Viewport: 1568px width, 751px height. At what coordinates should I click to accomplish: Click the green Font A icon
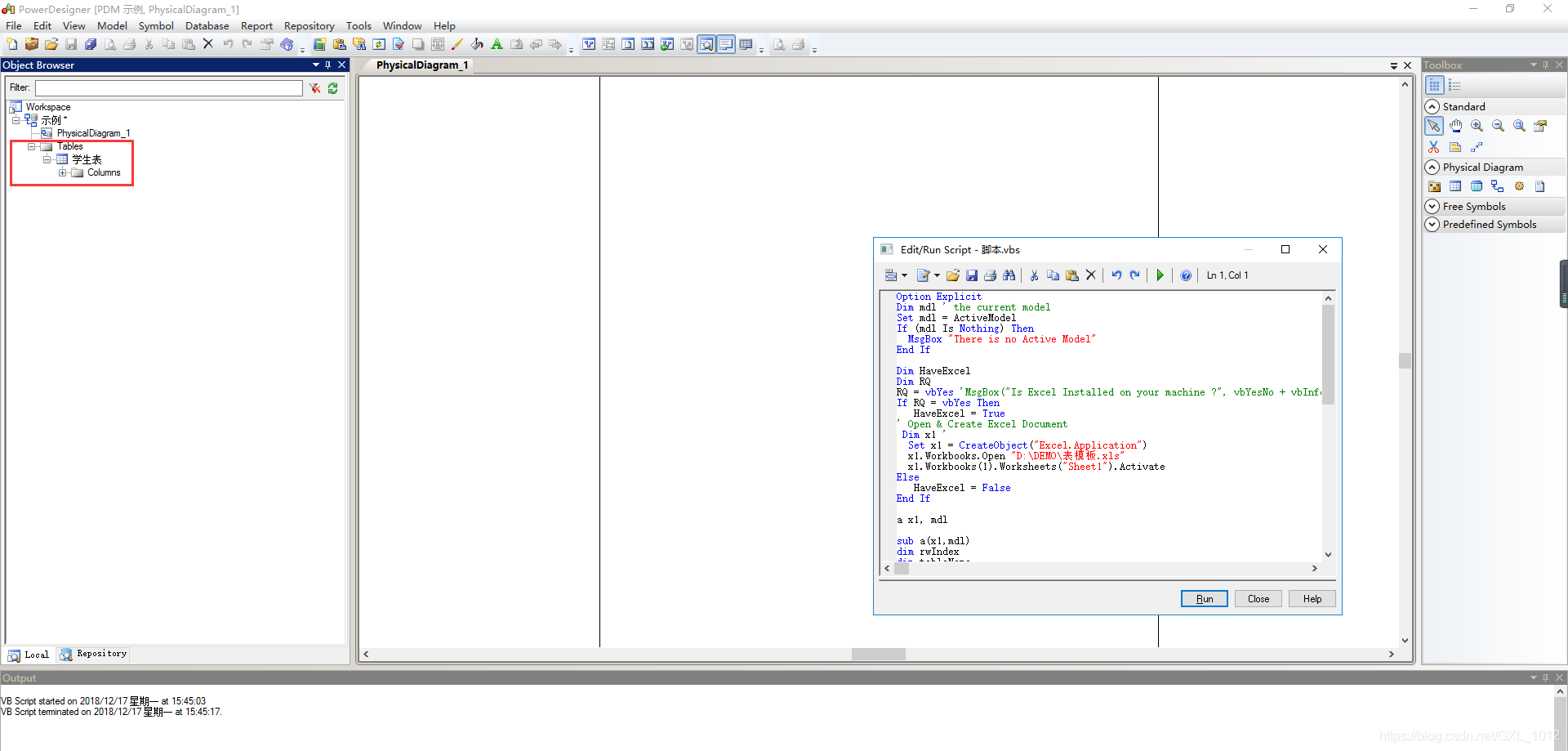coord(497,44)
